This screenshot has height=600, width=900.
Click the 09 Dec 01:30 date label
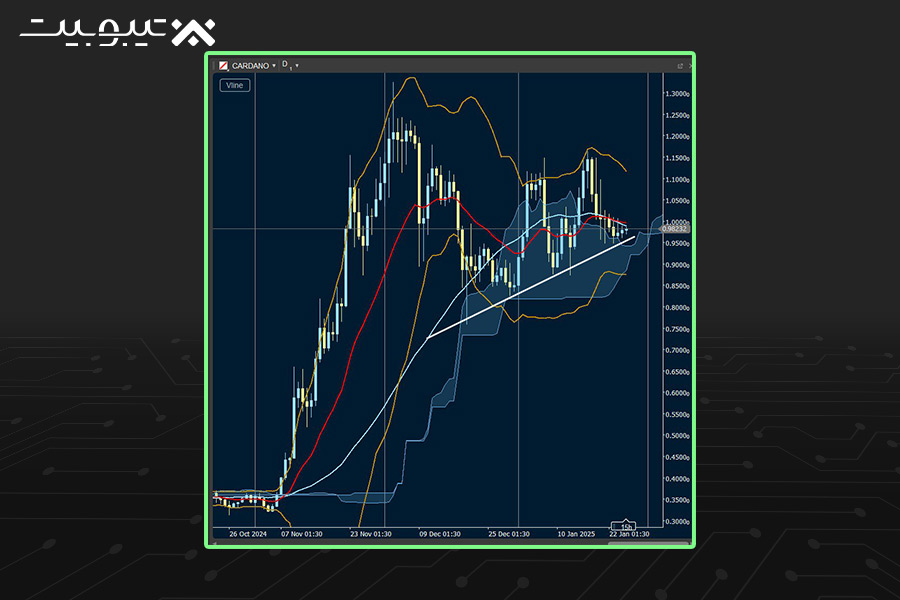coord(440,534)
